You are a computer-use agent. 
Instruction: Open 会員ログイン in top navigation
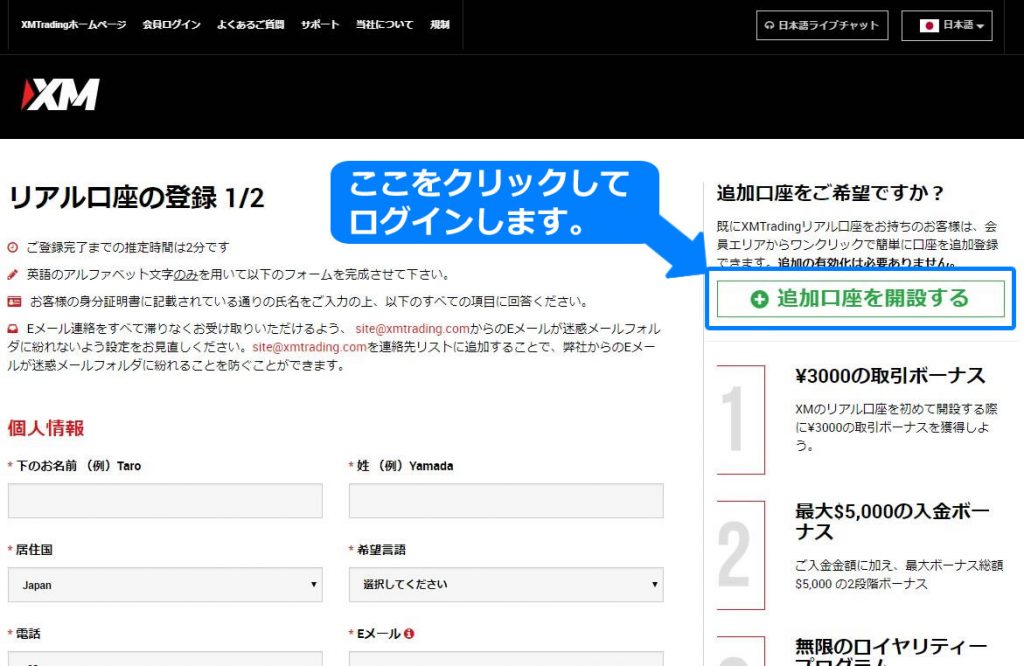[x=172, y=25]
